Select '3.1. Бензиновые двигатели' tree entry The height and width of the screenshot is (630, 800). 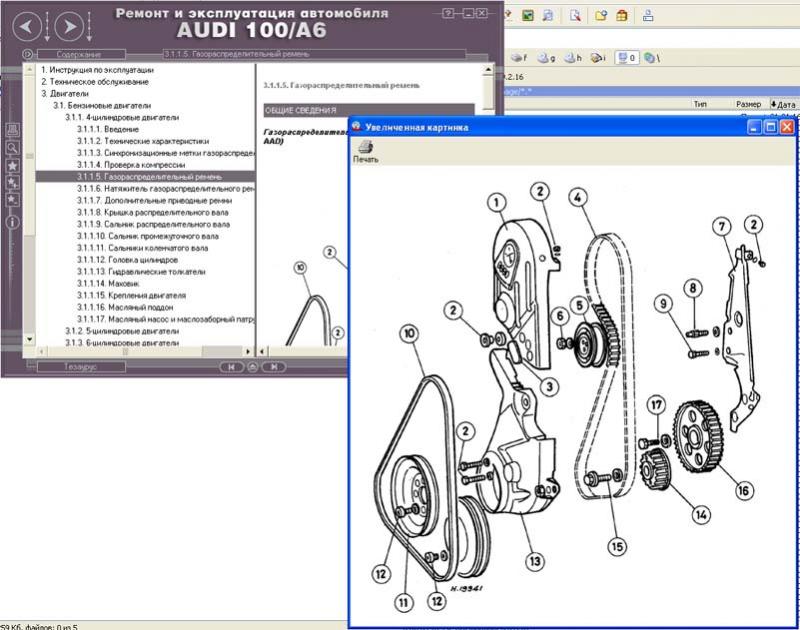(x=102, y=106)
